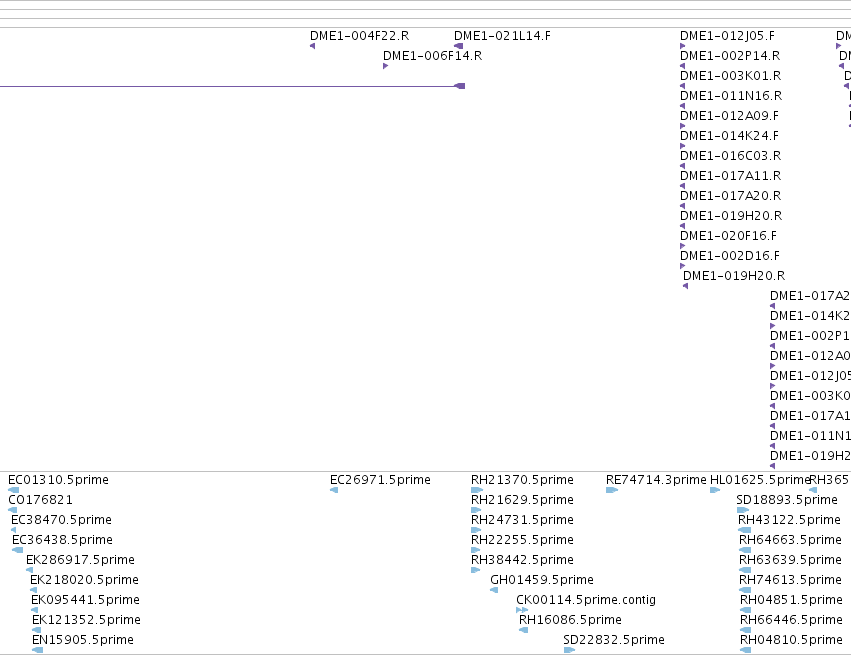851x655 pixels.
Task: Select RH43122.5prime feature
Action: 789,520
